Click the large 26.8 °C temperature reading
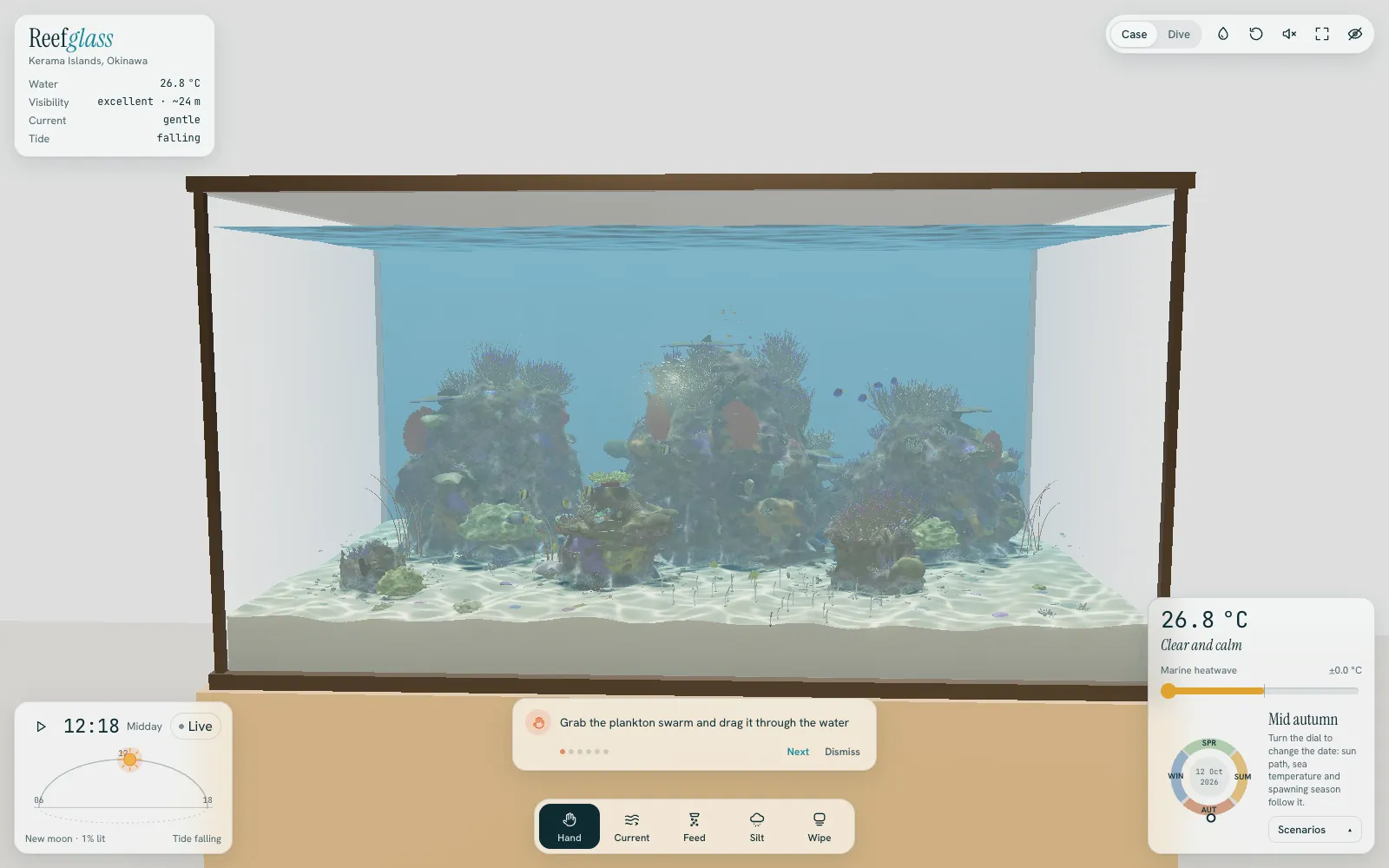 [x=1204, y=620]
